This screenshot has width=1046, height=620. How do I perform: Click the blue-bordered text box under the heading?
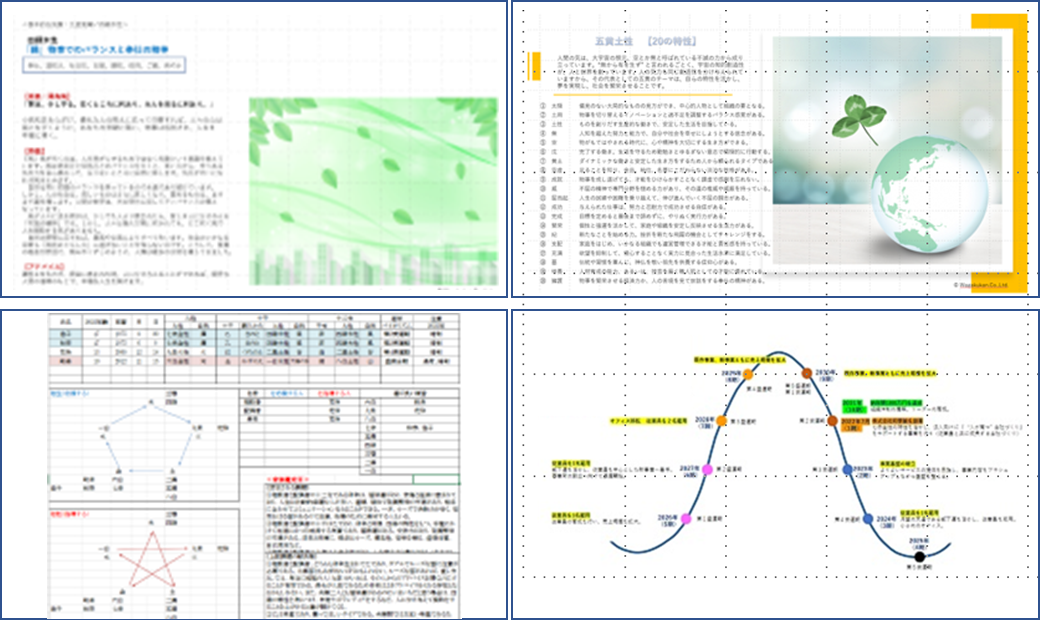[x=104, y=65]
